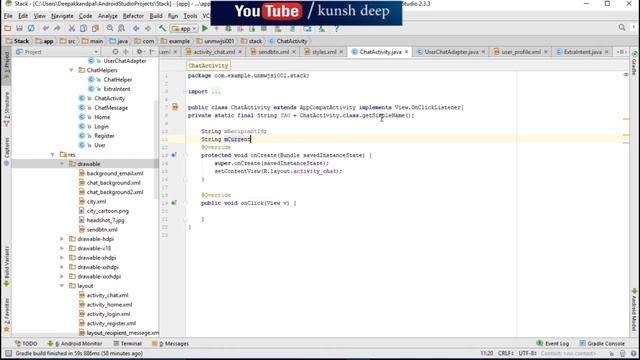Open the Android Monitor tool window

pos(75,344)
